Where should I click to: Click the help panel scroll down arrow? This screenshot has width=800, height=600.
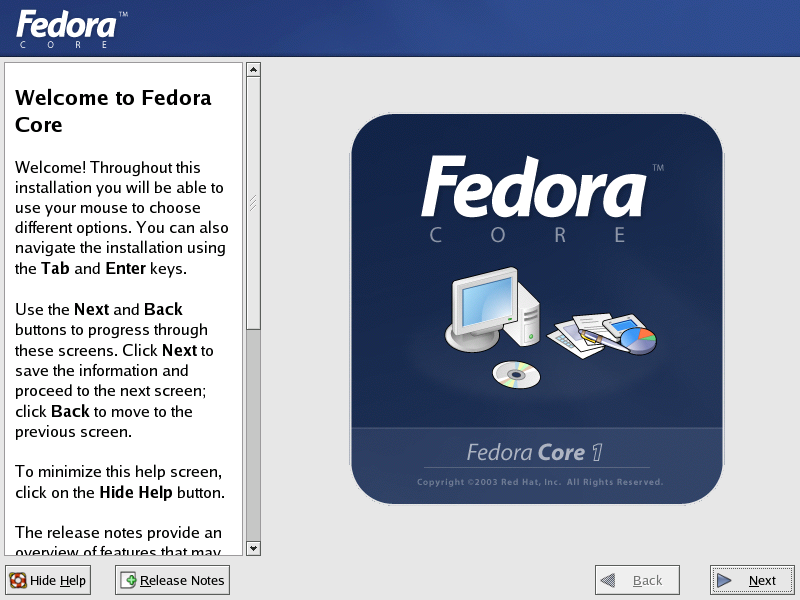point(254,548)
